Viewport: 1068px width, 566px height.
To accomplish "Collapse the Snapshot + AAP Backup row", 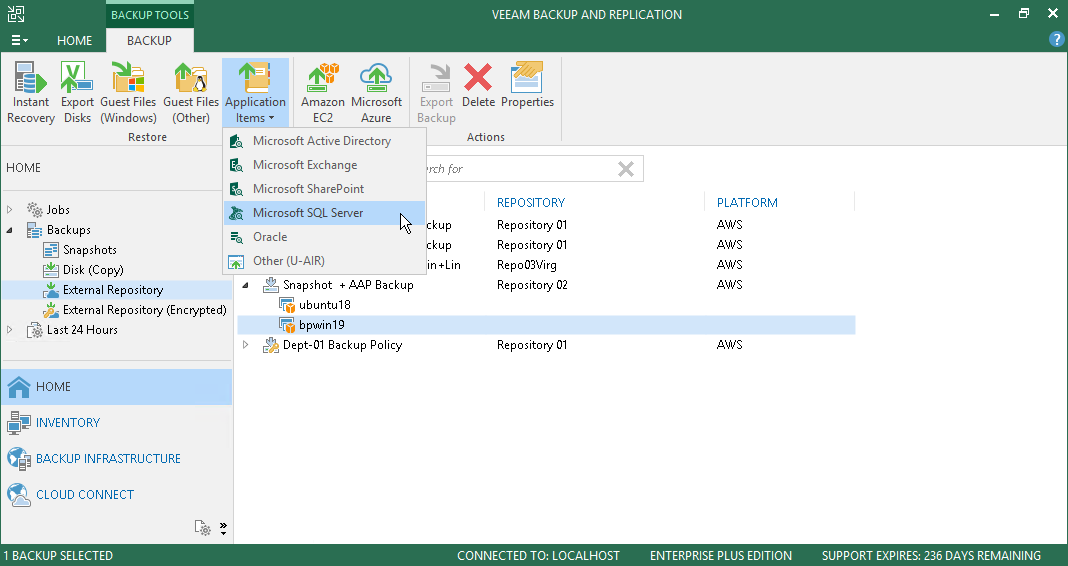I will pyautogui.click(x=246, y=285).
